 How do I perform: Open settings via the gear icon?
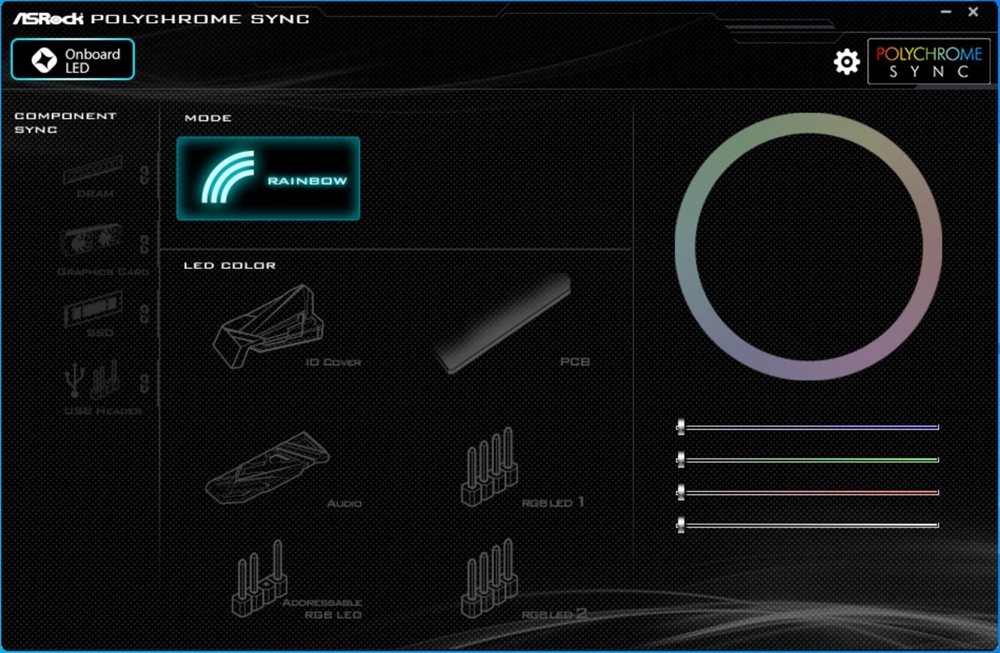coord(846,62)
